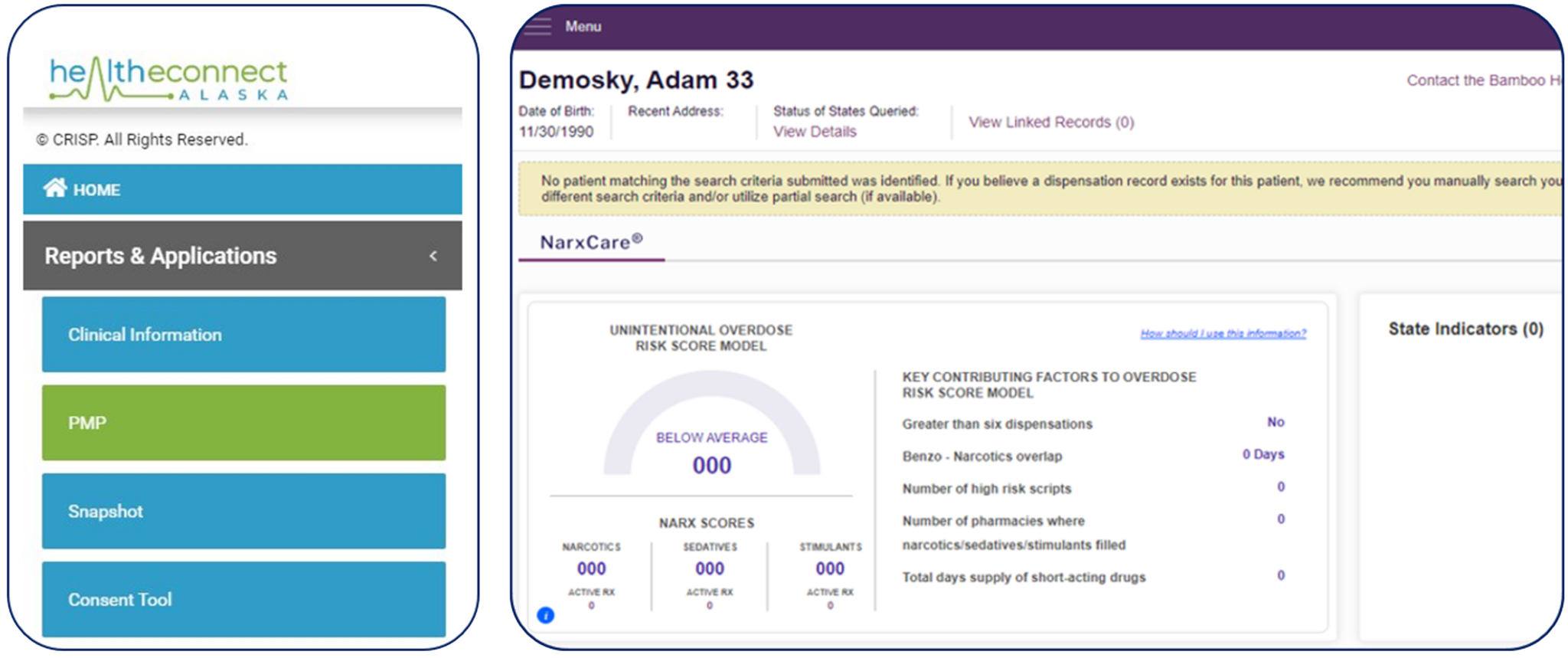The image size is (1568, 658).
Task: Click Greater than six dispensations value No
Action: [x=1276, y=422]
